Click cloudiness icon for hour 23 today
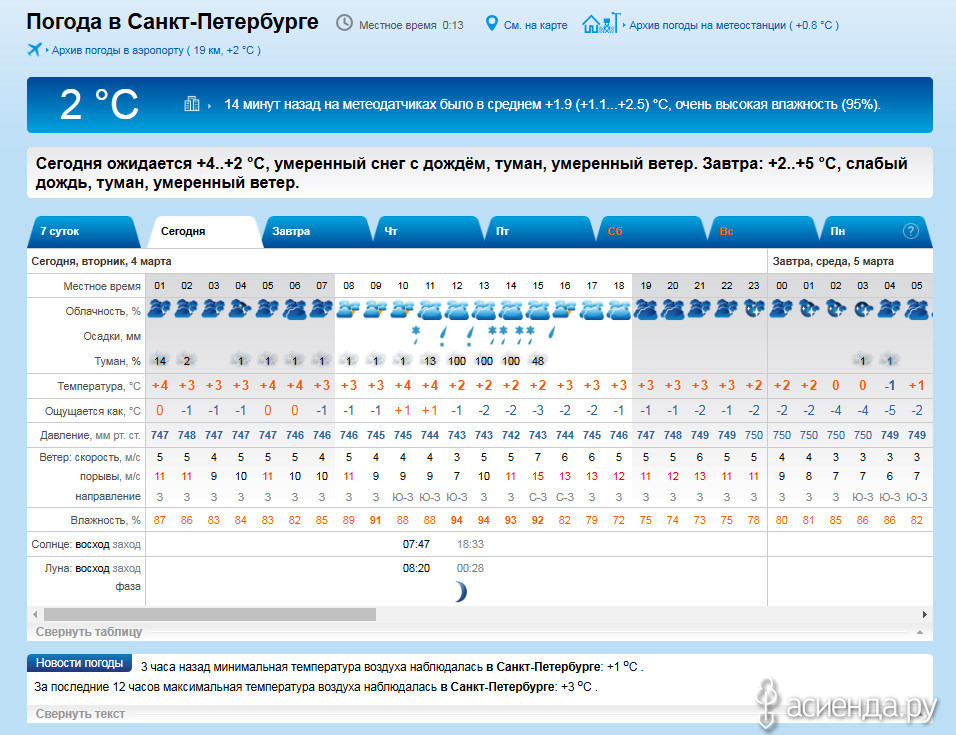Image resolution: width=956 pixels, height=735 pixels. (x=754, y=310)
